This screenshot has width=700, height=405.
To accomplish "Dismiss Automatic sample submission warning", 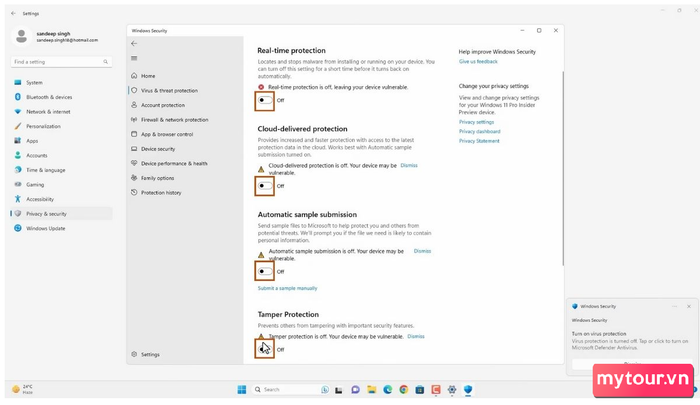I will pyautogui.click(x=422, y=251).
